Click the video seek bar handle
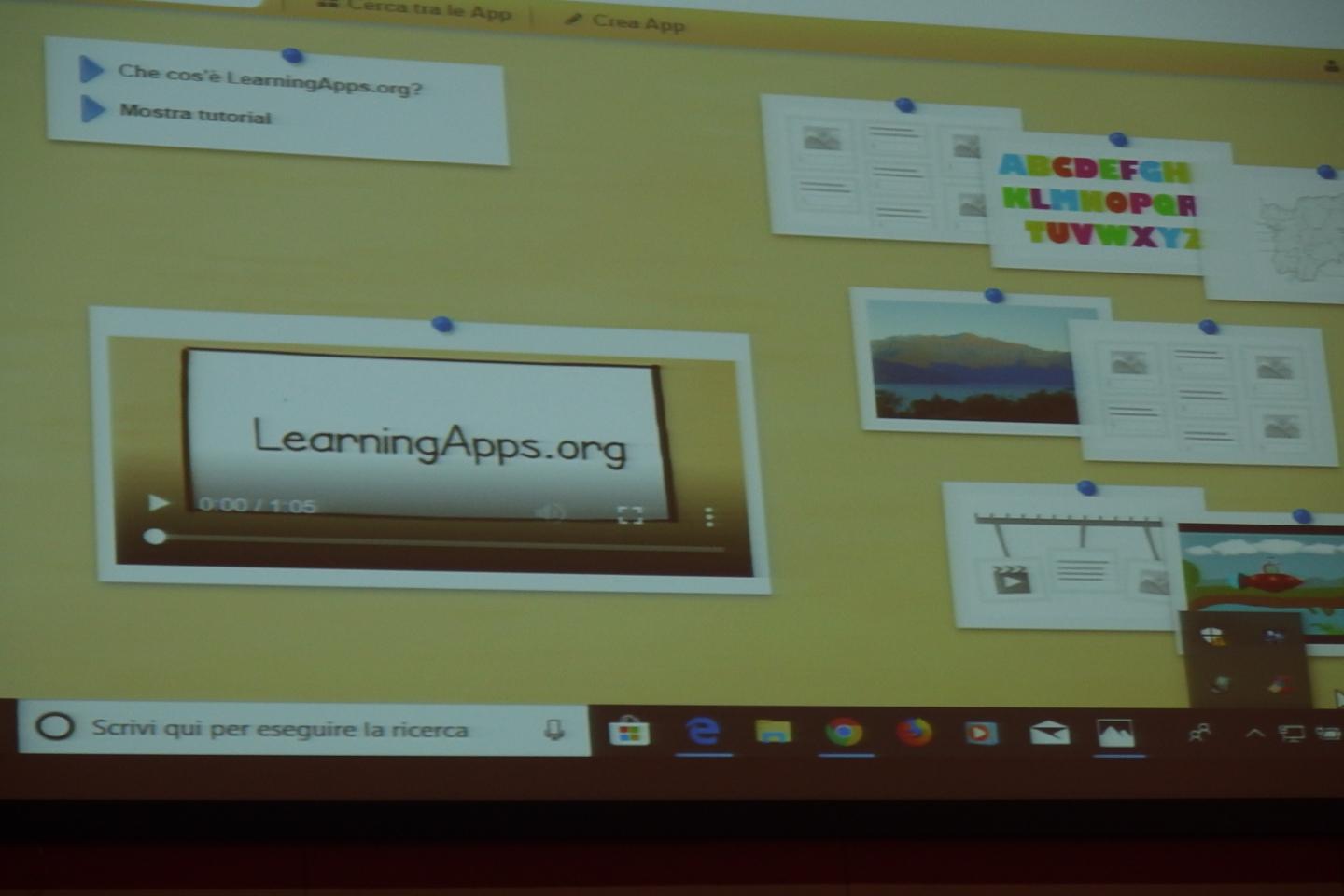1344x896 pixels. (155, 537)
